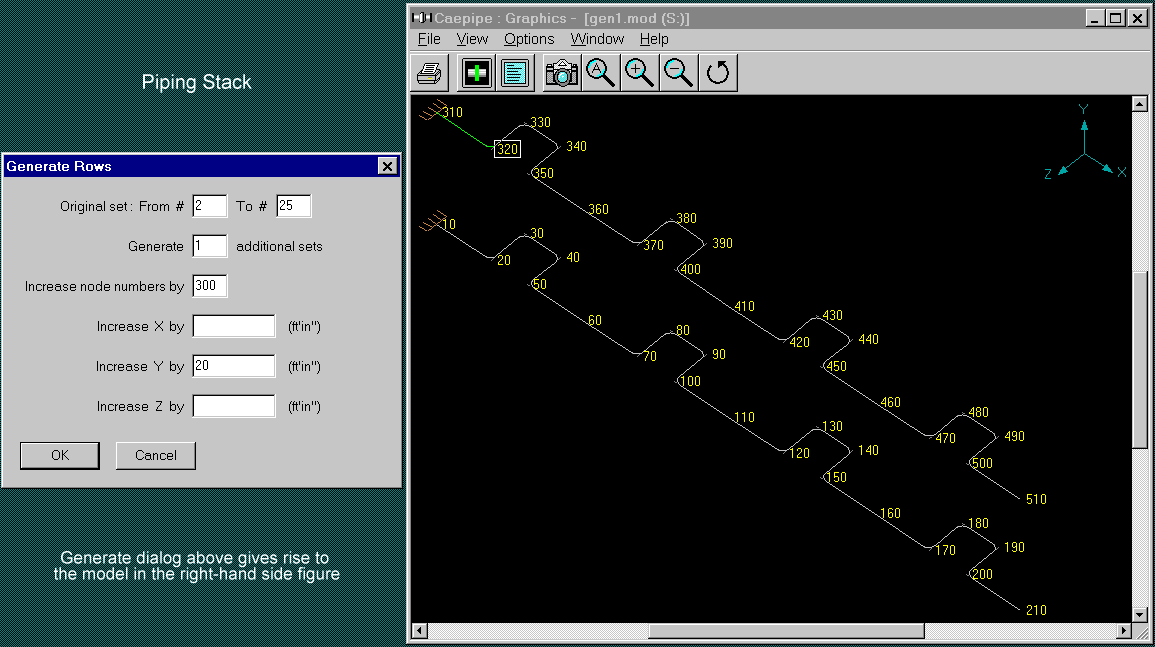
Task: Click the Generate additional sets field
Action: (x=209, y=246)
